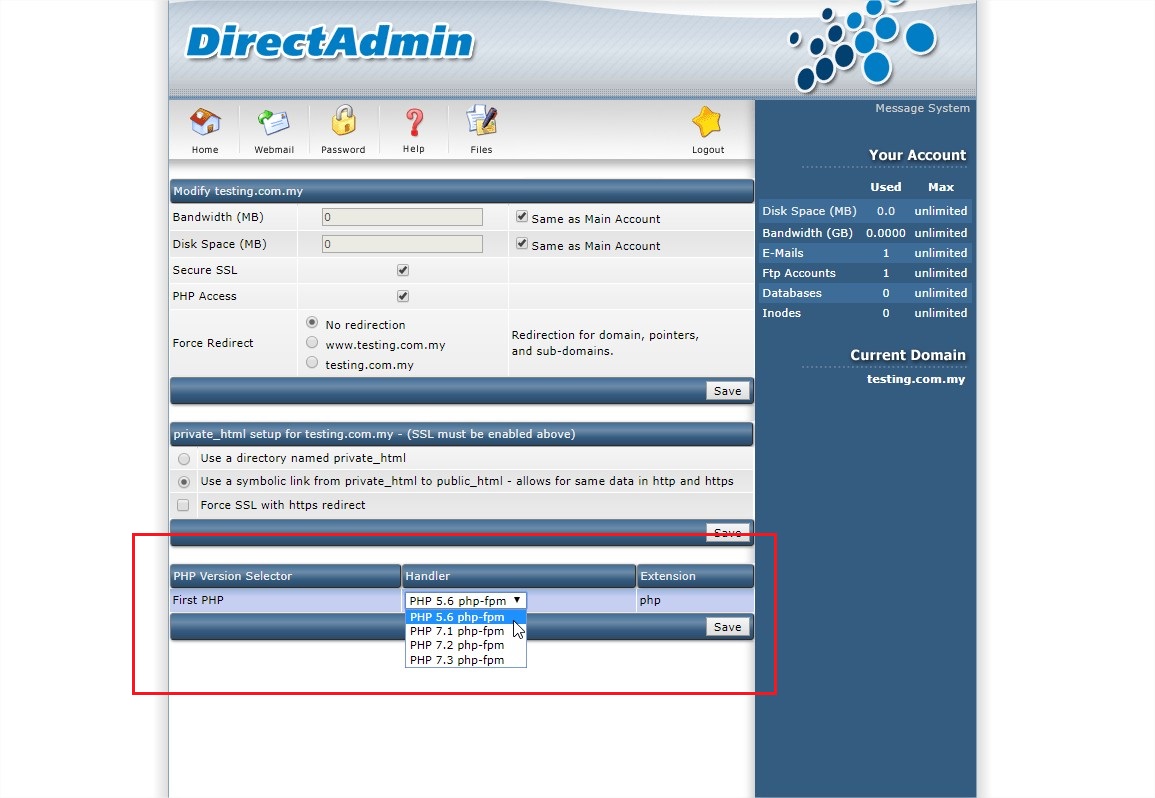Select symbolic link to public_html option
Viewport: 1155px width, 798px height.
(x=184, y=482)
